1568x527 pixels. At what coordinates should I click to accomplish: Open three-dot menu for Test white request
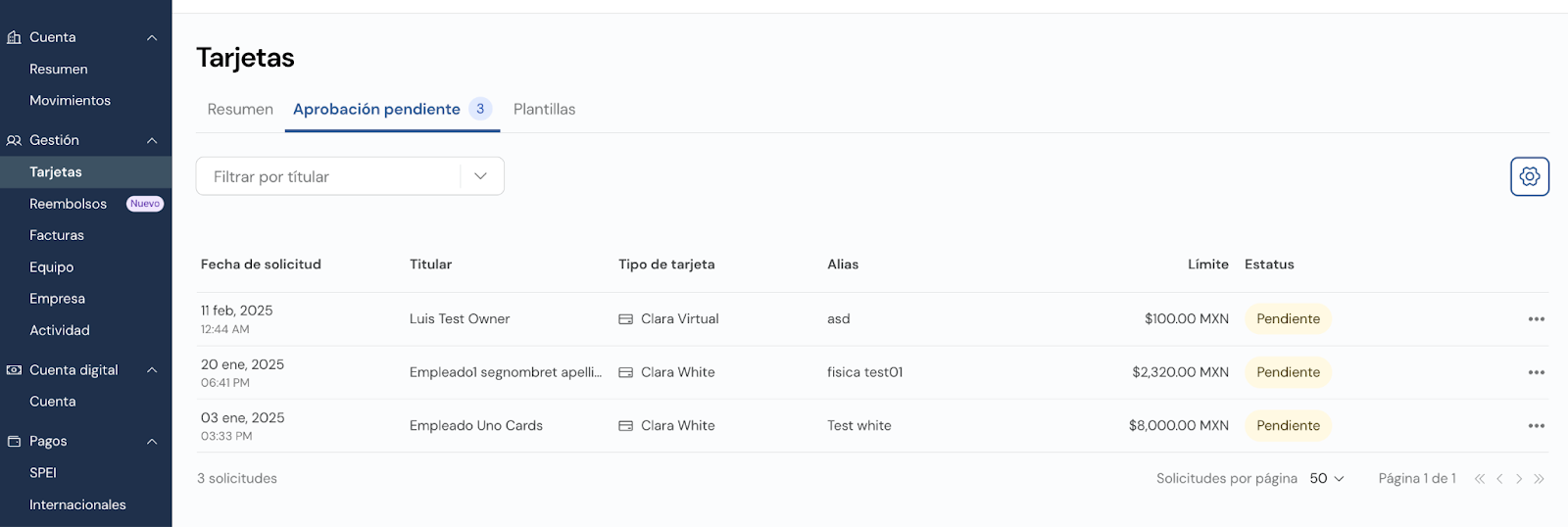click(x=1536, y=426)
